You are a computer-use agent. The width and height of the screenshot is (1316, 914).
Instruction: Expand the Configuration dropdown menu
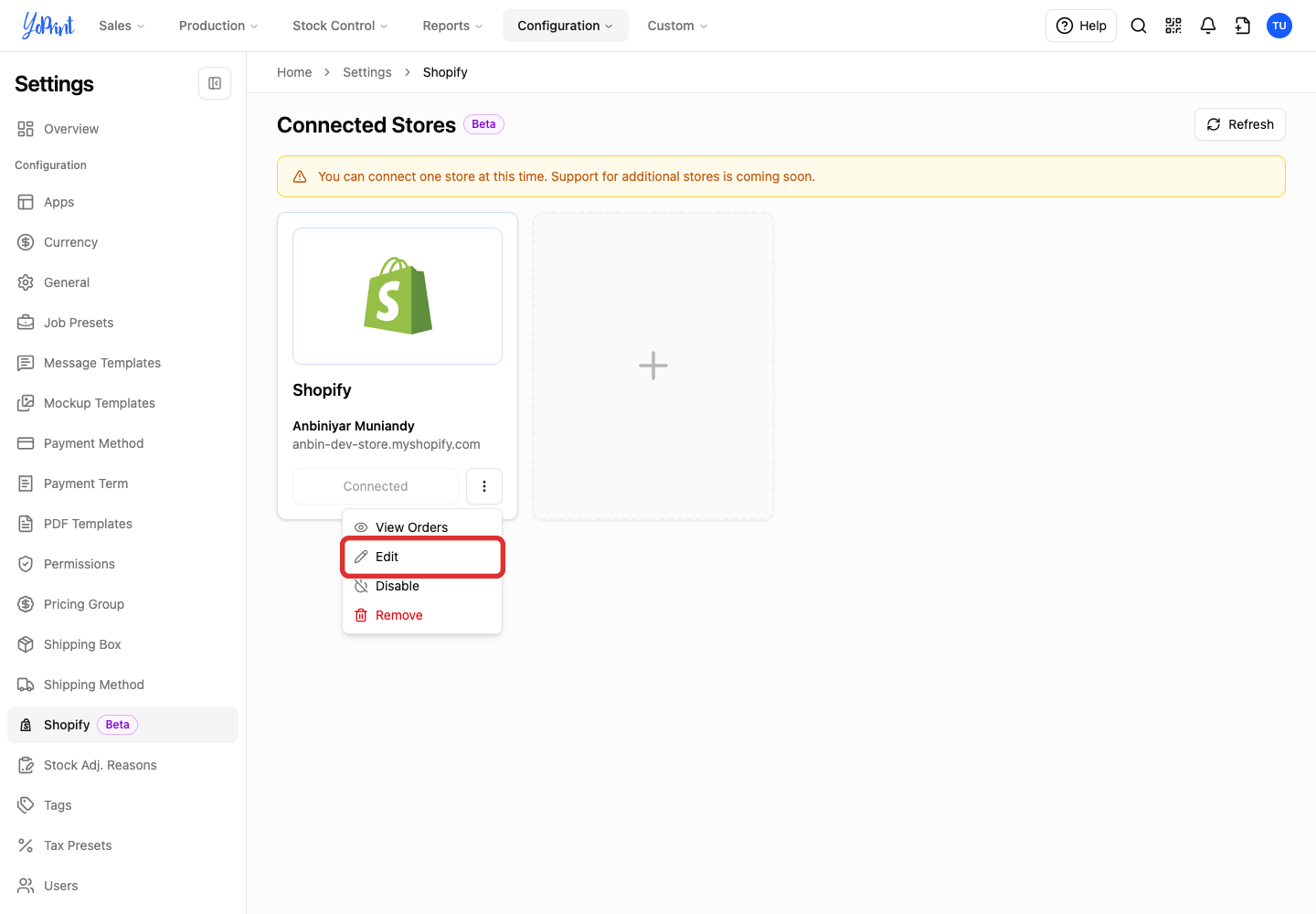(565, 26)
